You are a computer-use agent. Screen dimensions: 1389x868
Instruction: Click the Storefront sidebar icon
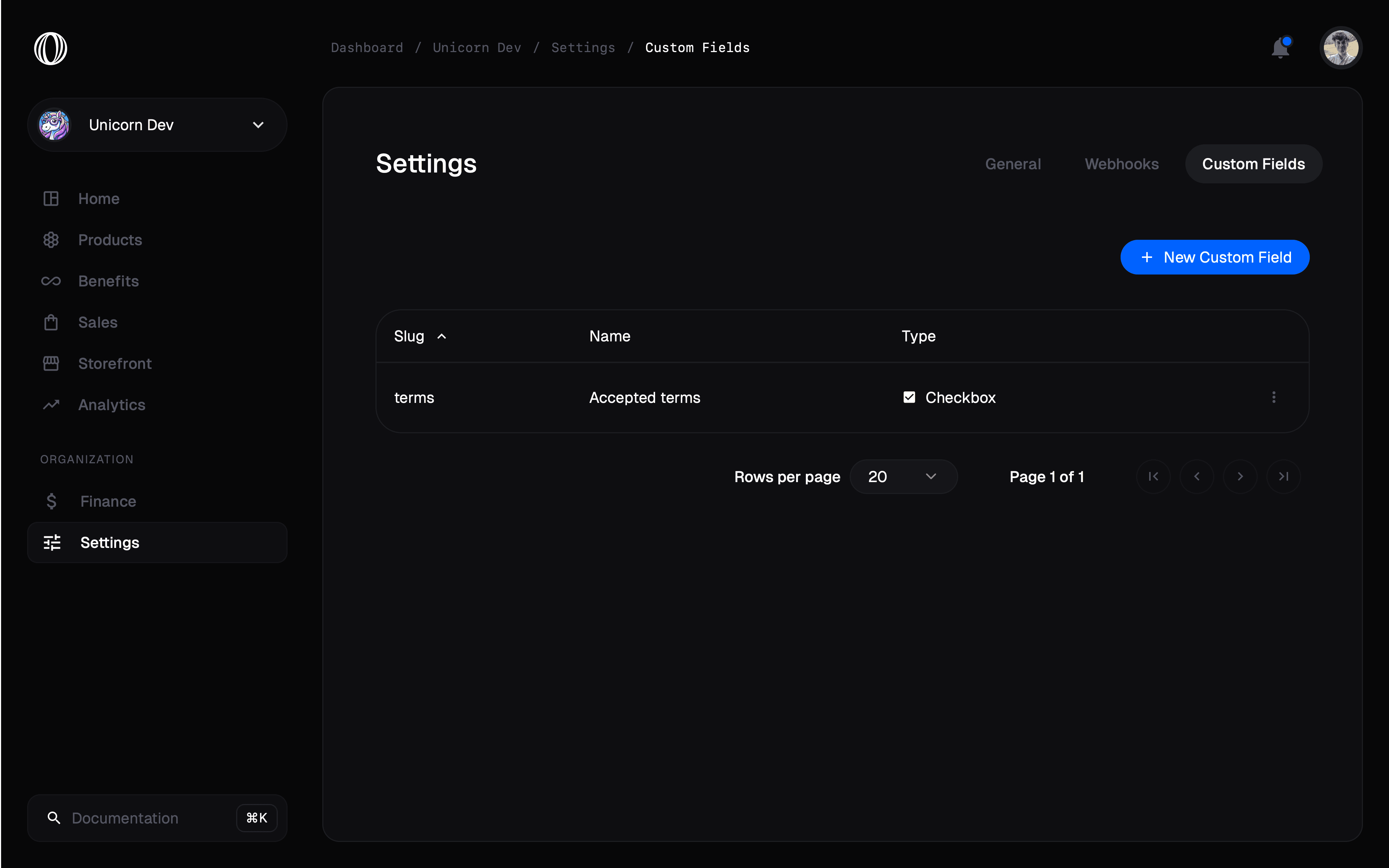(x=51, y=363)
